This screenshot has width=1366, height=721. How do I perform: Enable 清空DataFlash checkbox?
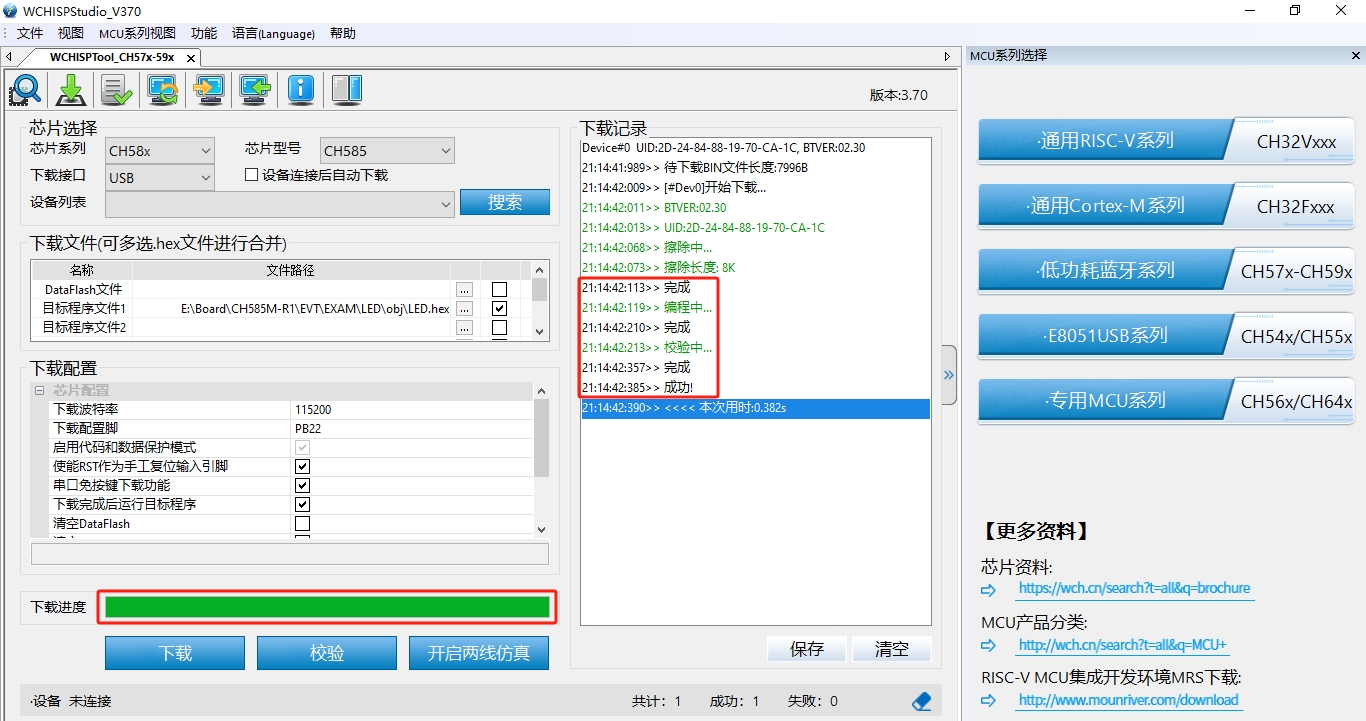[302, 524]
